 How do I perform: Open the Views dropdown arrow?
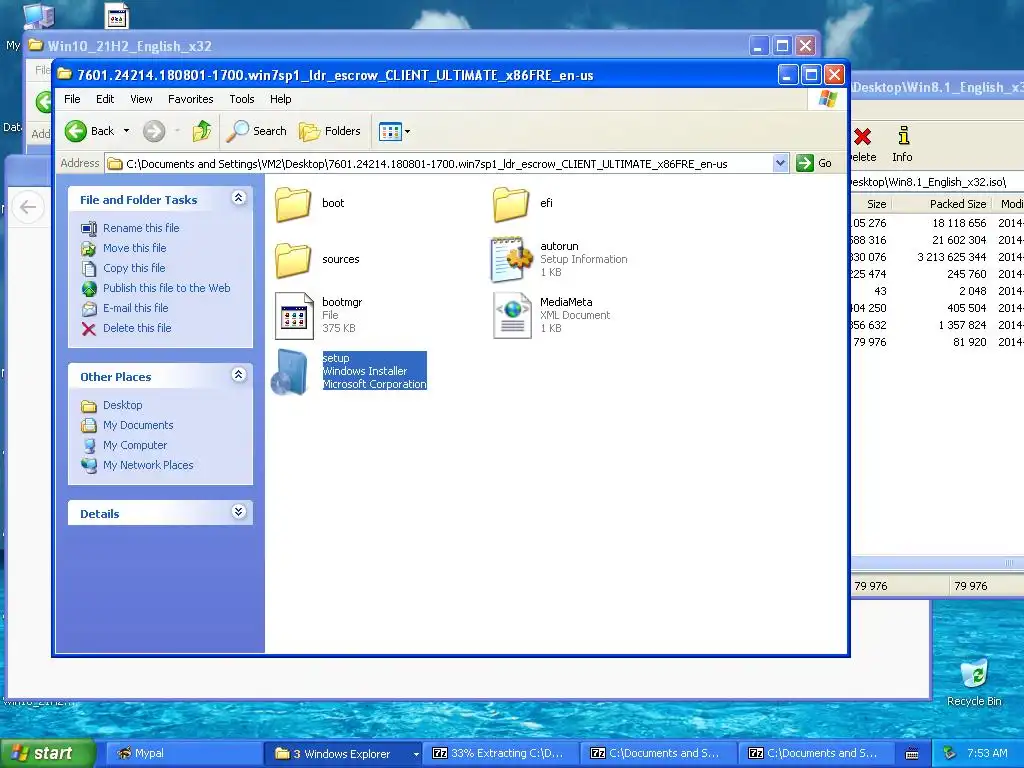pyautogui.click(x=408, y=131)
